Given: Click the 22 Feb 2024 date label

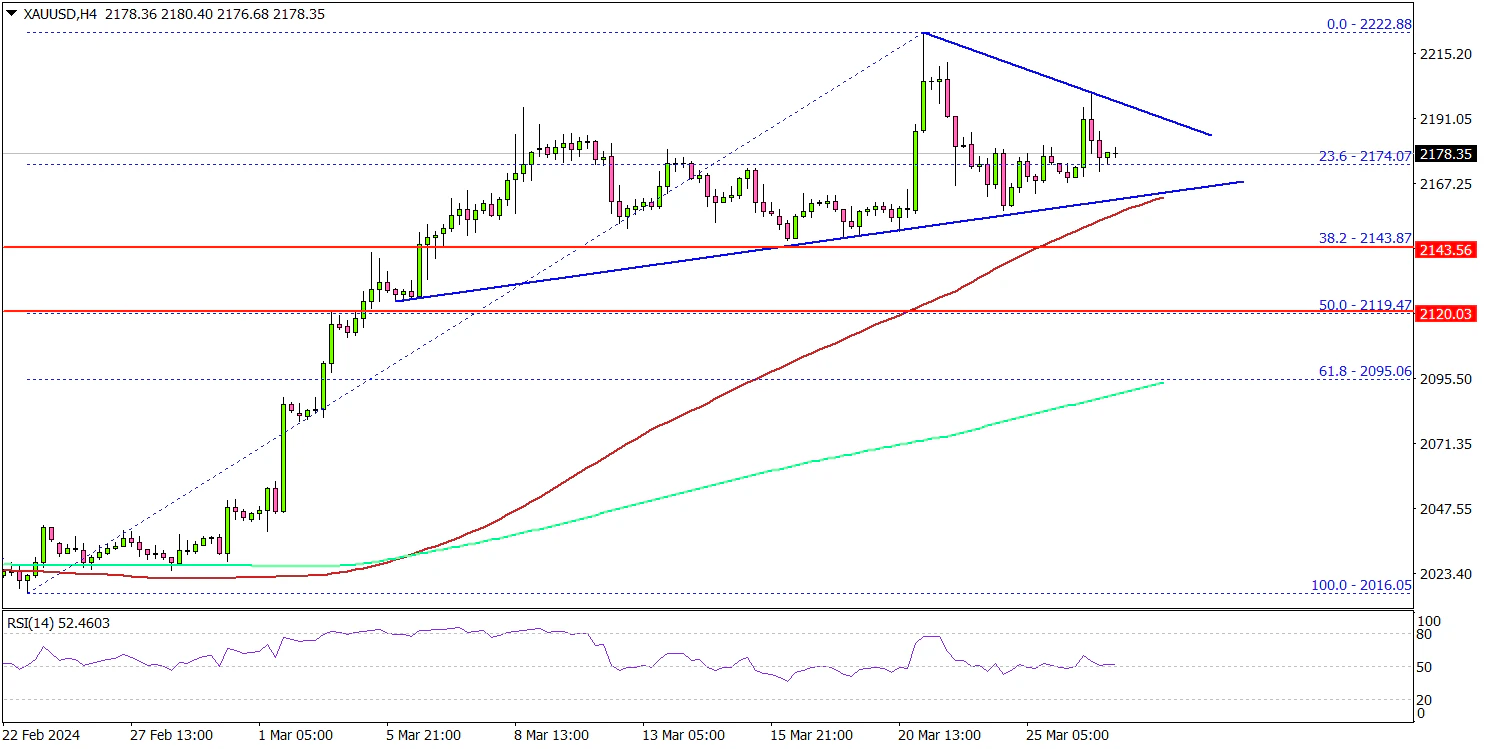Looking at the screenshot, I should [x=40, y=734].
